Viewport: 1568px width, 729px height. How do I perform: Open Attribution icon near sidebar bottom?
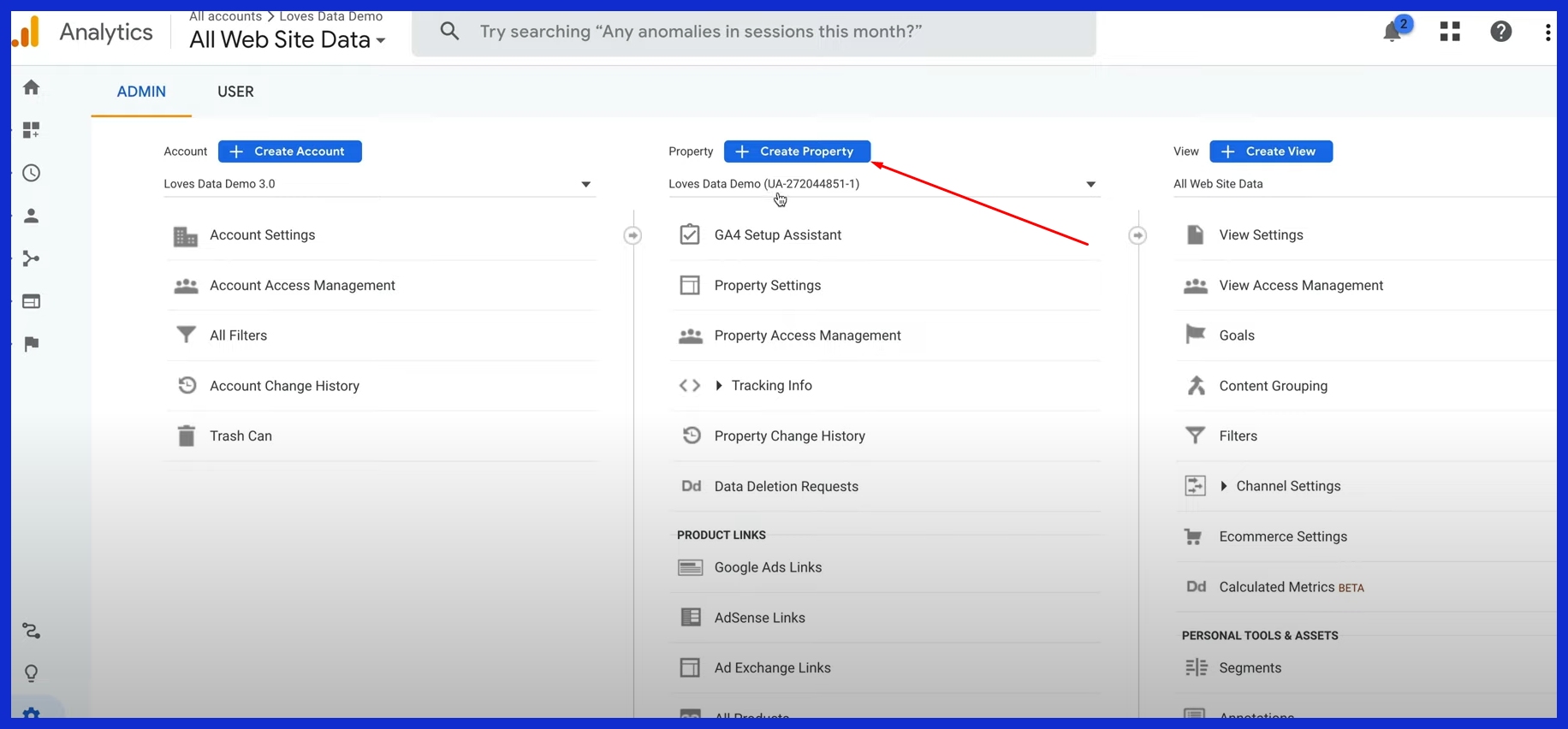coord(32,631)
